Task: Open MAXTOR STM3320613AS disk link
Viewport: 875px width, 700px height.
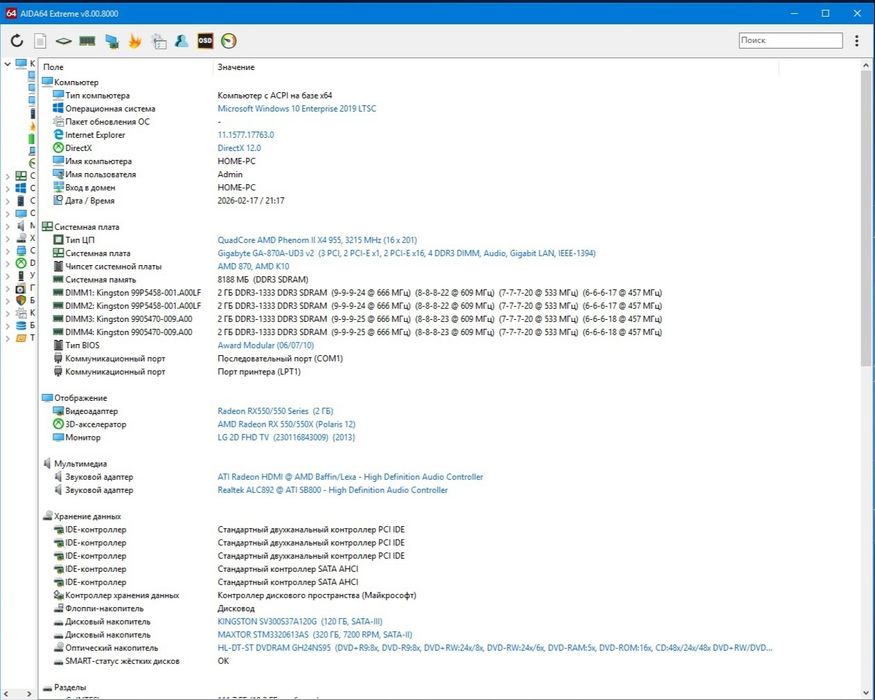Action: click(x=315, y=635)
